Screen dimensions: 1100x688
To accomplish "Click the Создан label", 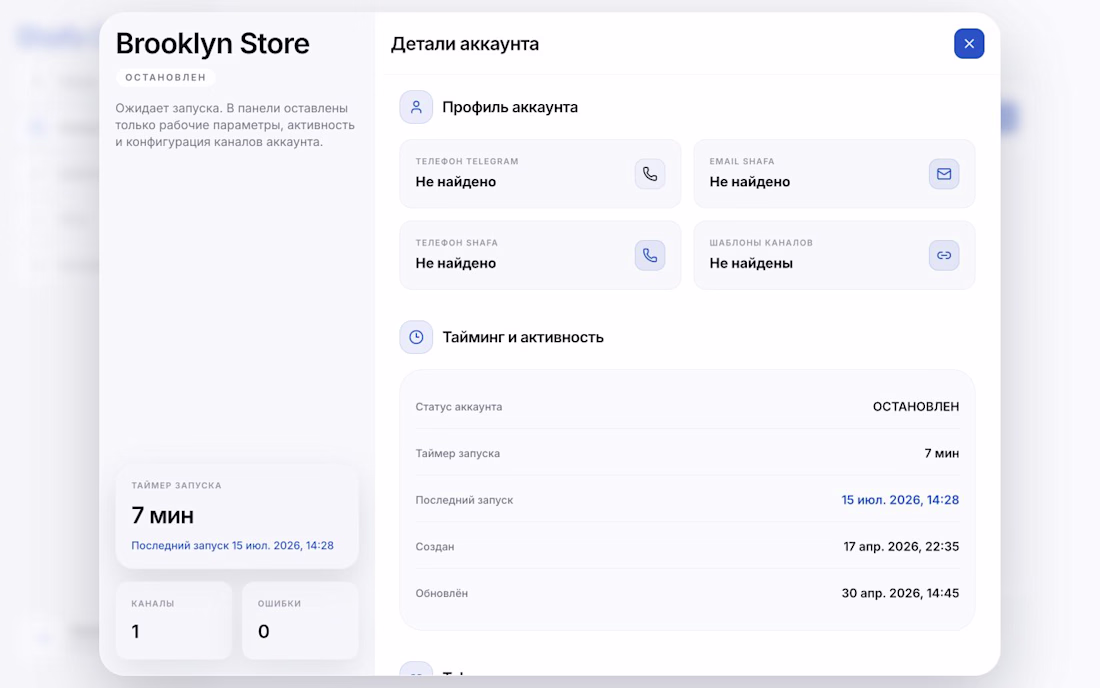I will point(435,547).
